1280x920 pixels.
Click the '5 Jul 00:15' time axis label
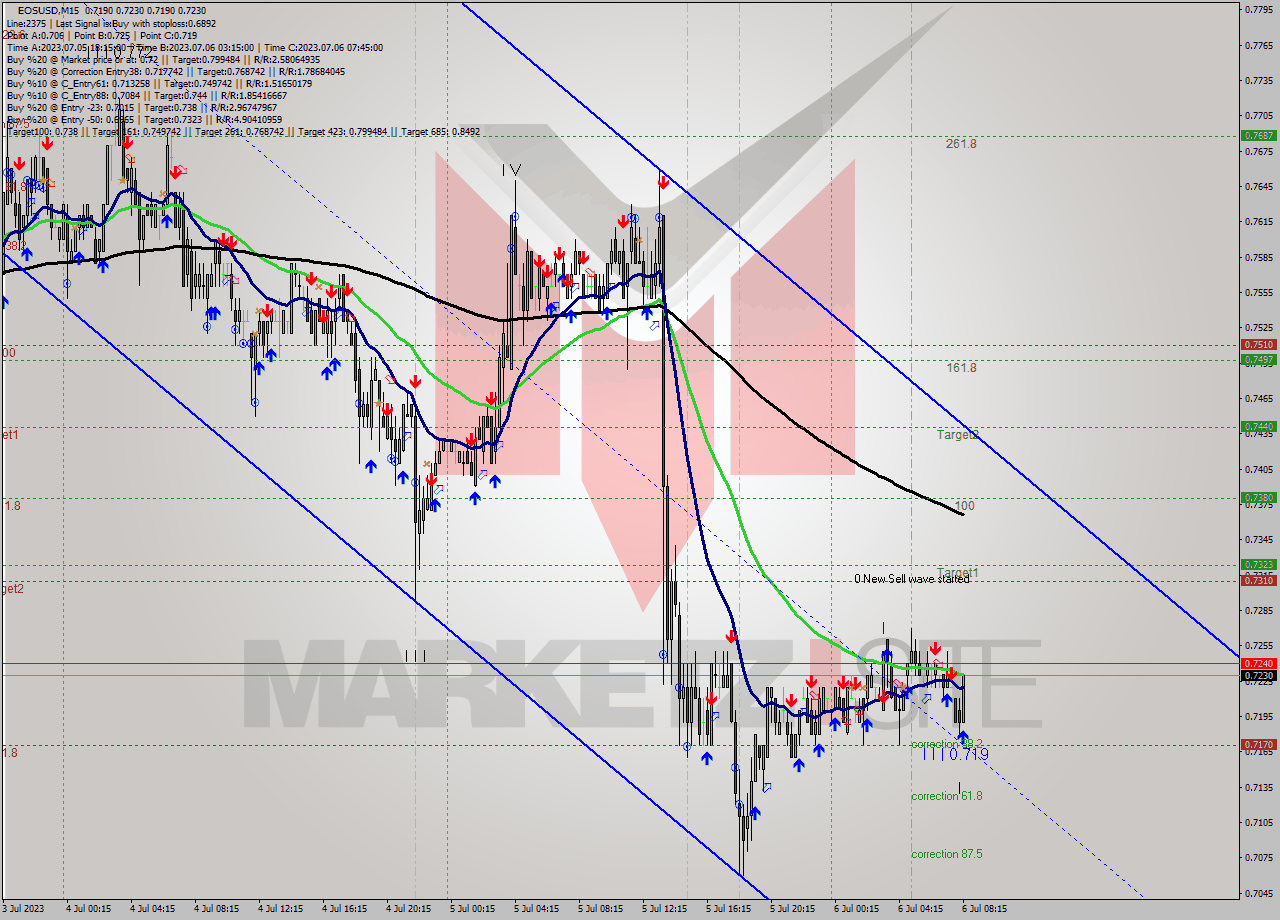474,909
